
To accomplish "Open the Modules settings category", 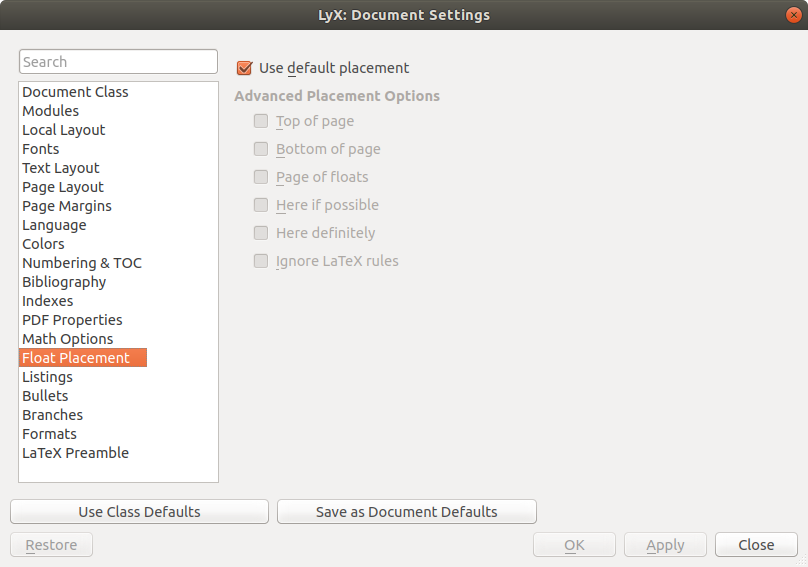I will pos(50,111).
